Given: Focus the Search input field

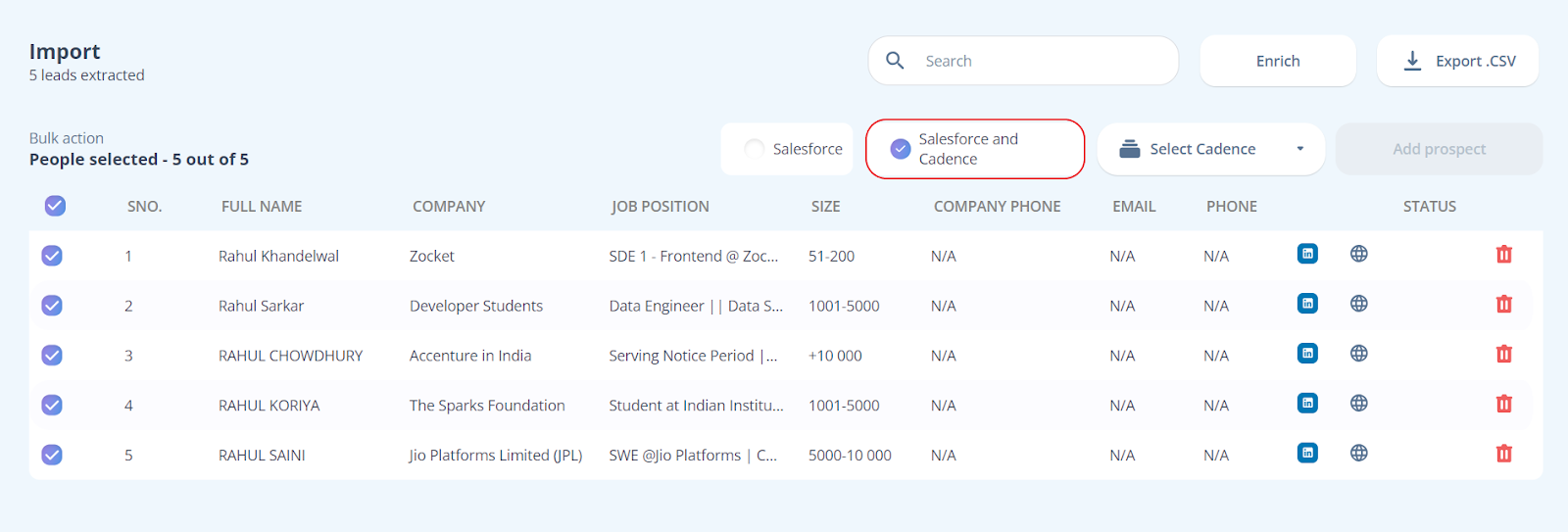Looking at the screenshot, I should (1023, 61).
